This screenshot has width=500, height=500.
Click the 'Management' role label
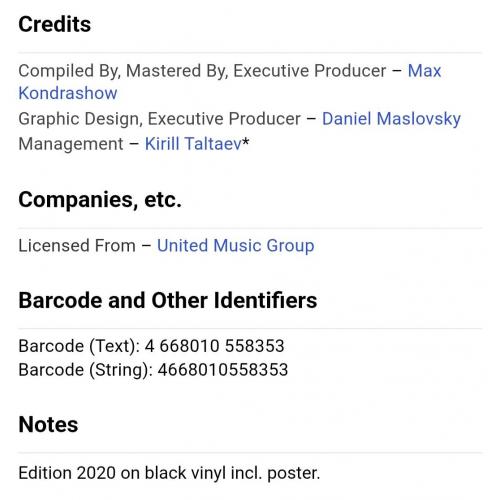pos(71,144)
